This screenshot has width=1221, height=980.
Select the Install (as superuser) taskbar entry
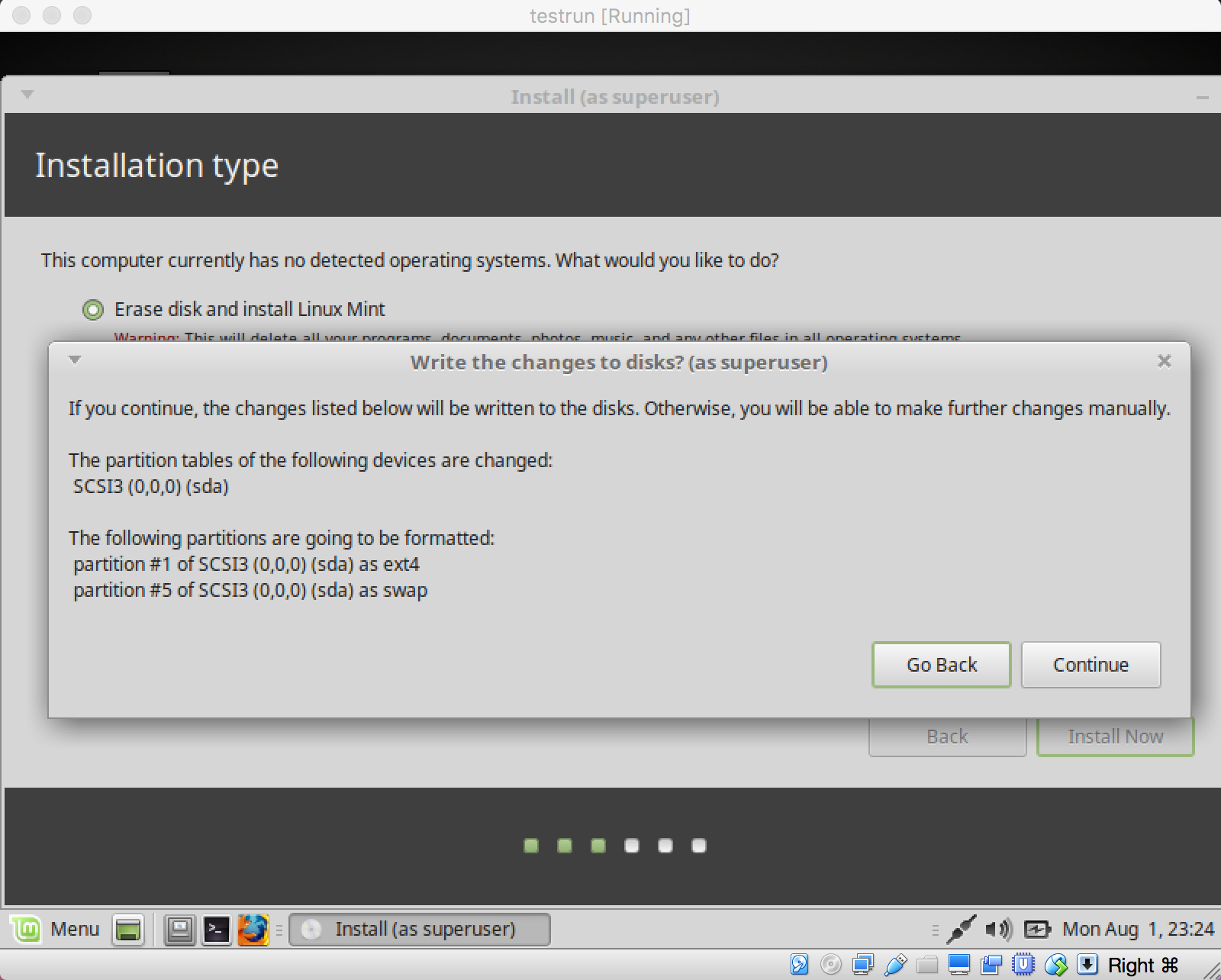click(x=420, y=930)
